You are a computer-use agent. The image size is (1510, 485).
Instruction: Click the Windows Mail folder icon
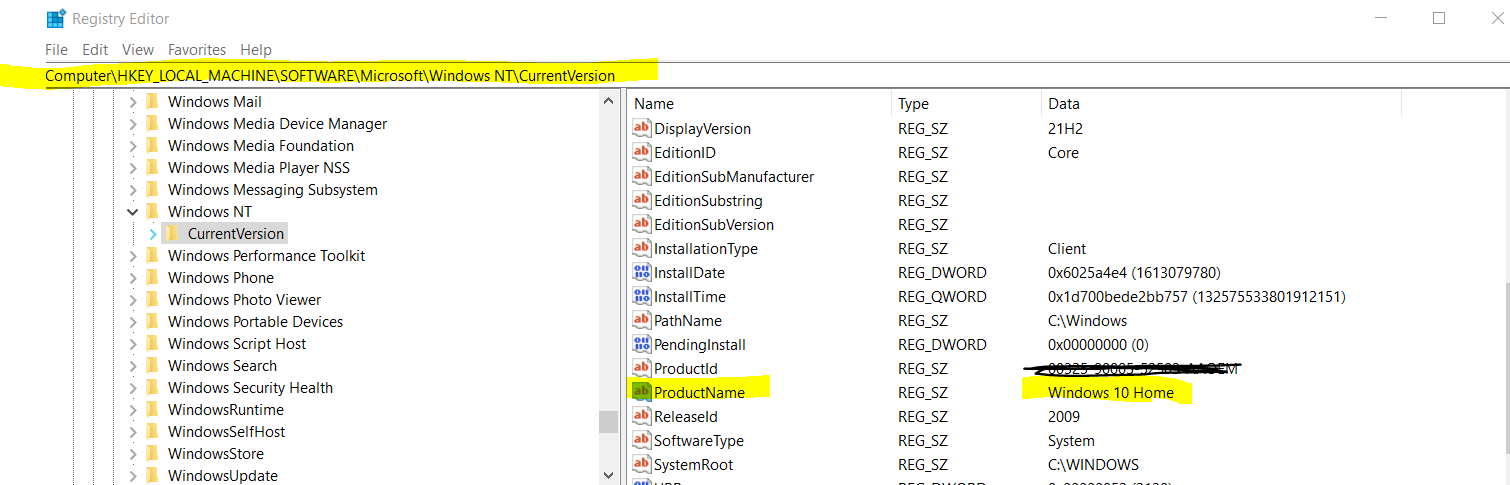[152, 101]
